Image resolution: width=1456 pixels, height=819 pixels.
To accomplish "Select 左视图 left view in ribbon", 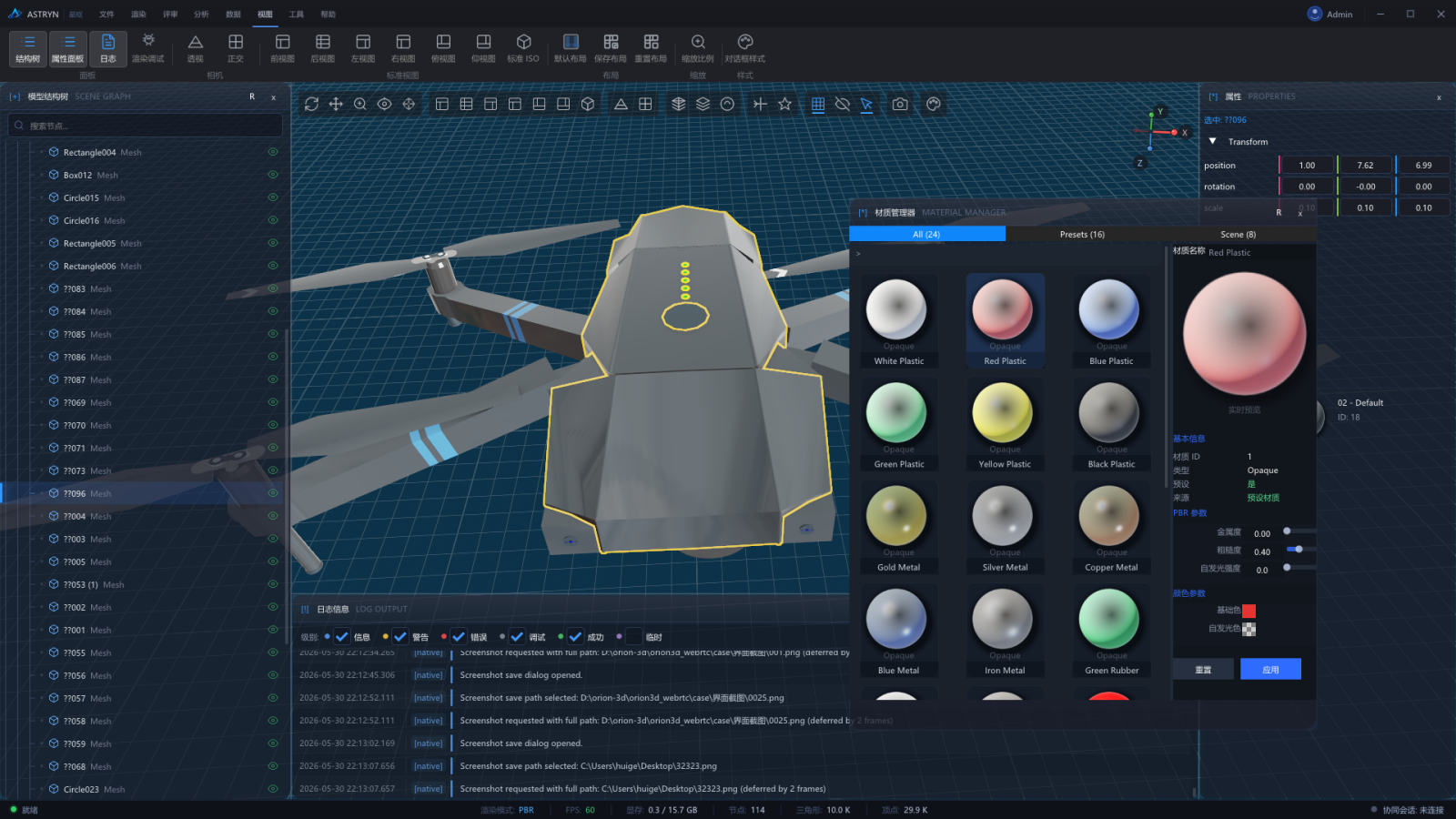I will click(363, 48).
